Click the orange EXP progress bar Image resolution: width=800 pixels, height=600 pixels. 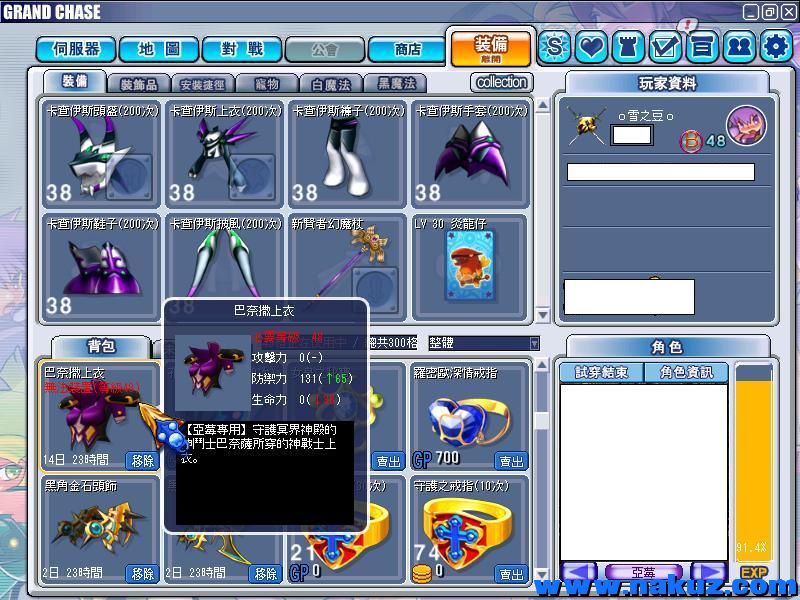(754, 463)
